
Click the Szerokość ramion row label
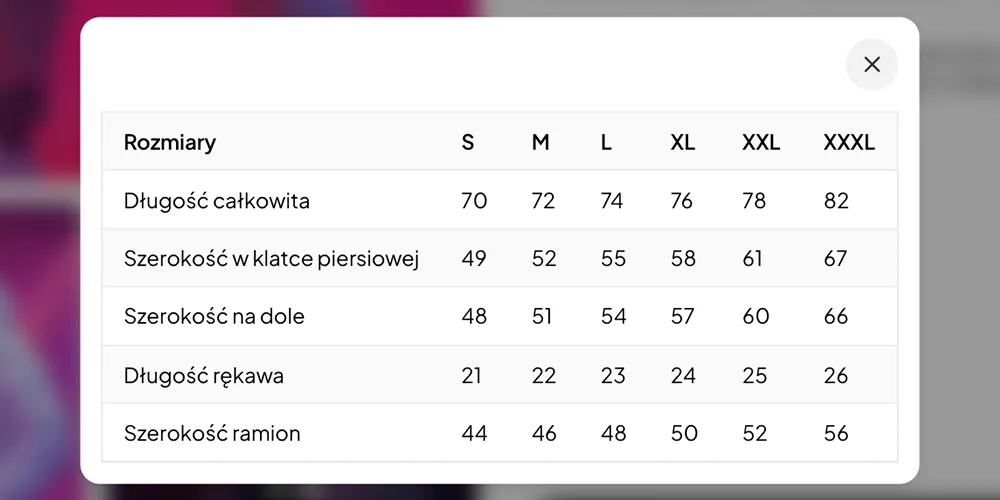tap(212, 434)
